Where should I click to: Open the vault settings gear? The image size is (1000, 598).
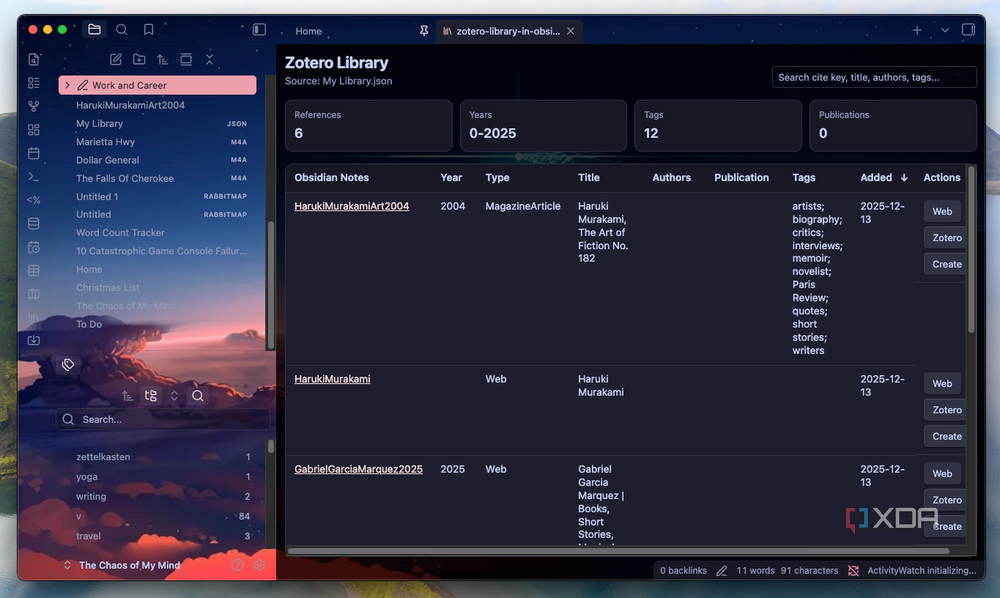(259, 565)
